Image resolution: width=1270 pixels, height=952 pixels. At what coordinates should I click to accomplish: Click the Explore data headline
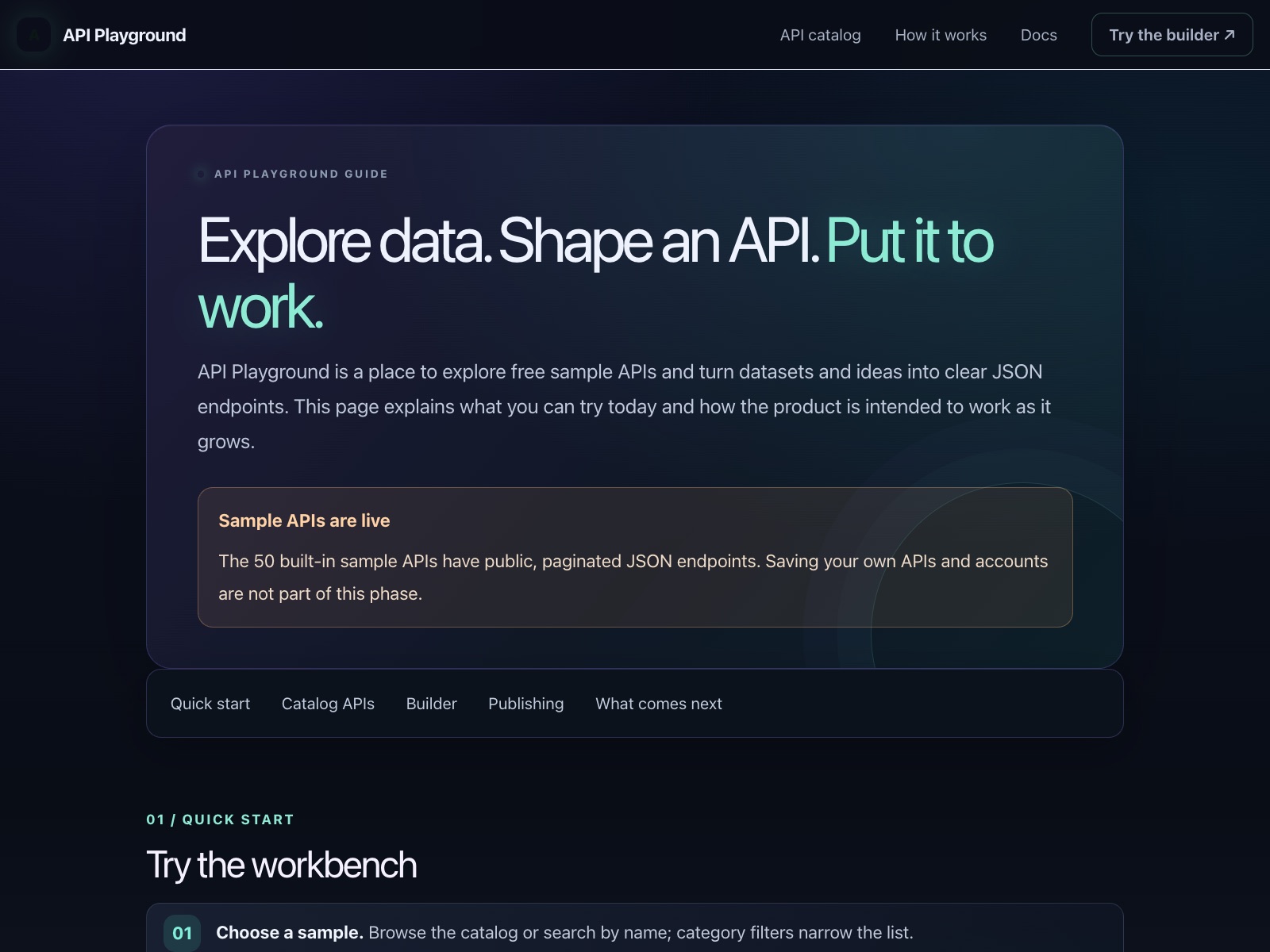595,273
